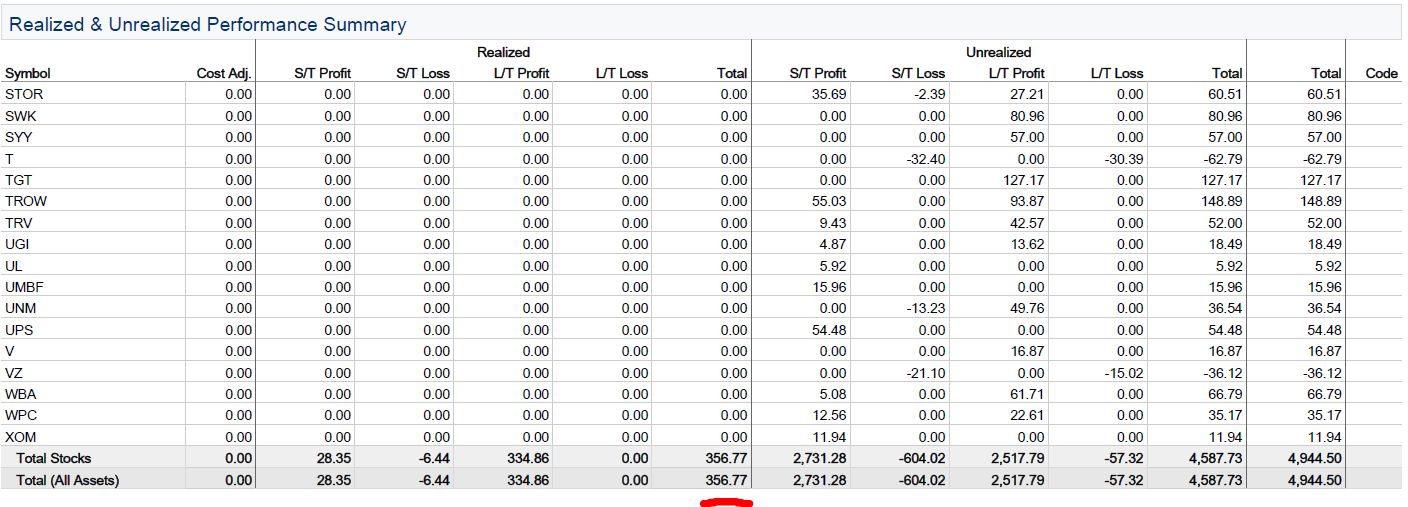This screenshot has height=507, width=1408.
Task: Click TROW L/T profit value 93.87
Action: (x=1027, y=201)
